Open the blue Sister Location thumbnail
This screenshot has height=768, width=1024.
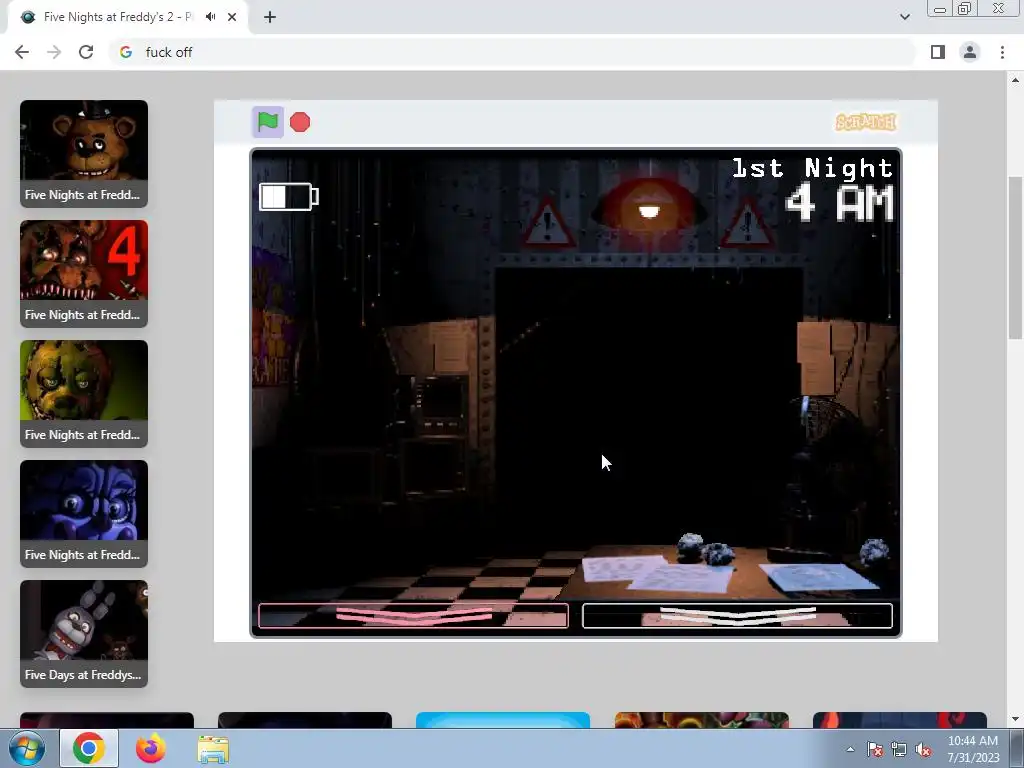pos(84,514)
